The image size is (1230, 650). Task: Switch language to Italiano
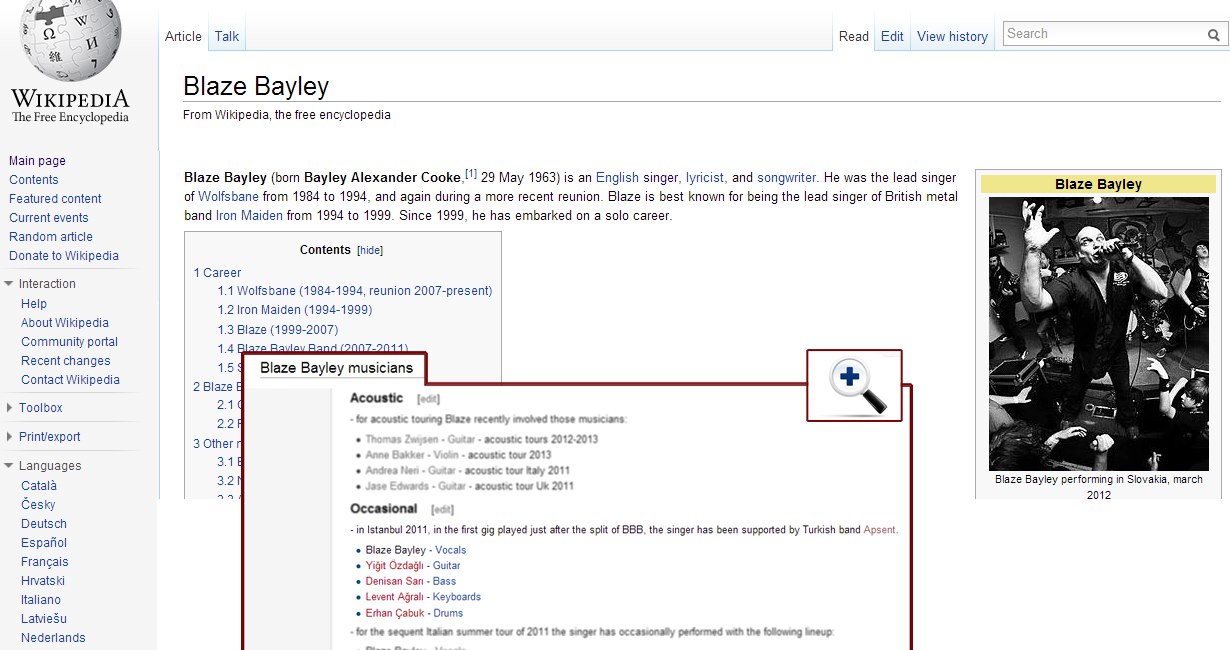click(41, 600)
